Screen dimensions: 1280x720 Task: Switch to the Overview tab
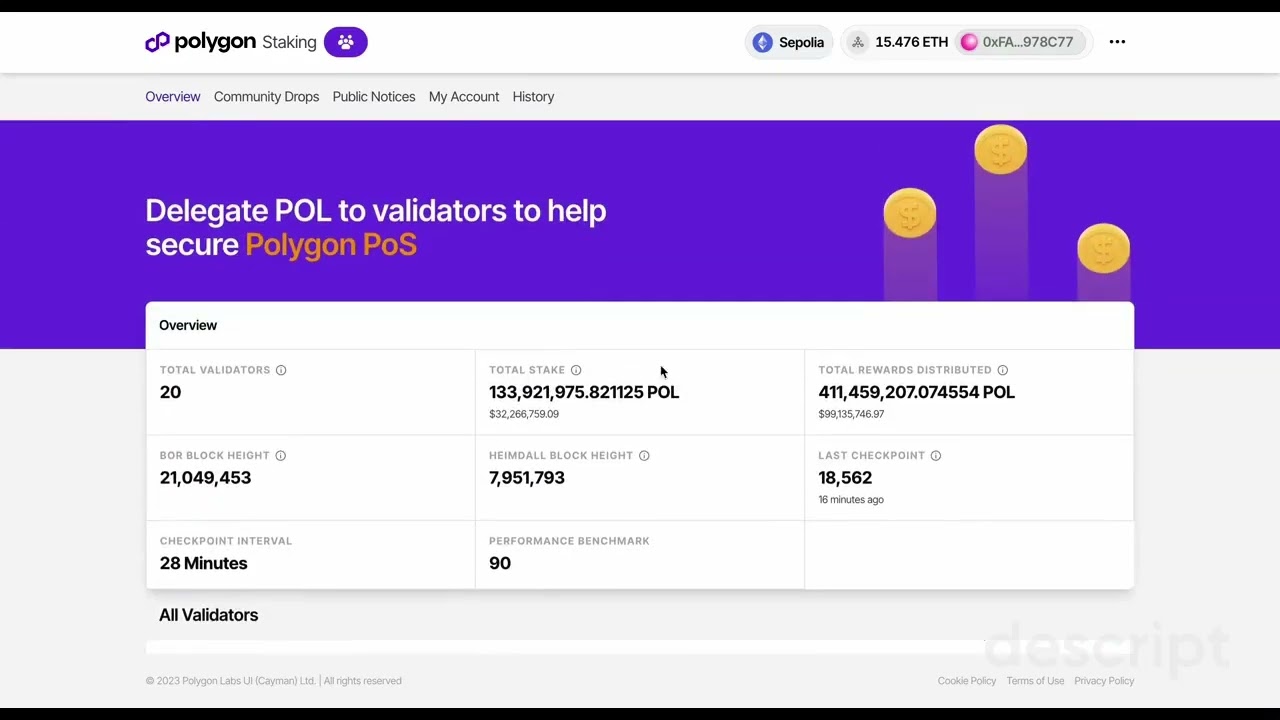pos(173,97)
